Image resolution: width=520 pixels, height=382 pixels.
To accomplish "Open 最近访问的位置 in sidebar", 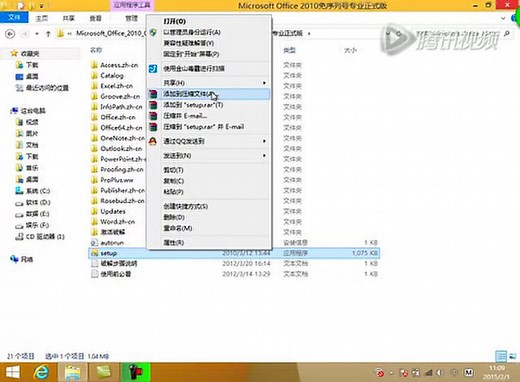I will [x=47, y=88].
